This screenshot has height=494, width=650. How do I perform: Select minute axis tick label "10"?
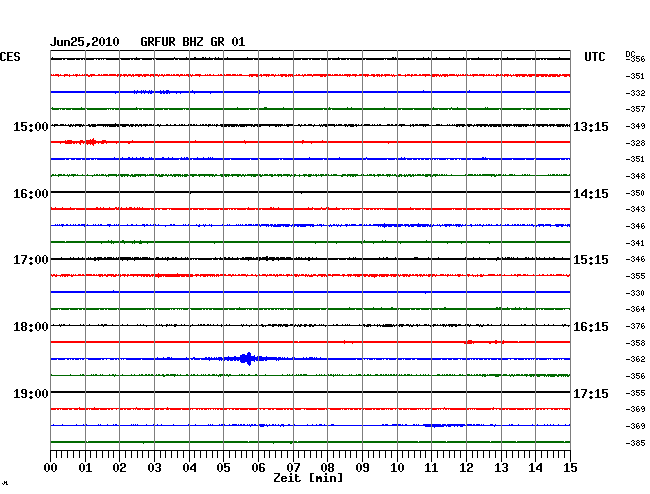(x=397, y=468)
